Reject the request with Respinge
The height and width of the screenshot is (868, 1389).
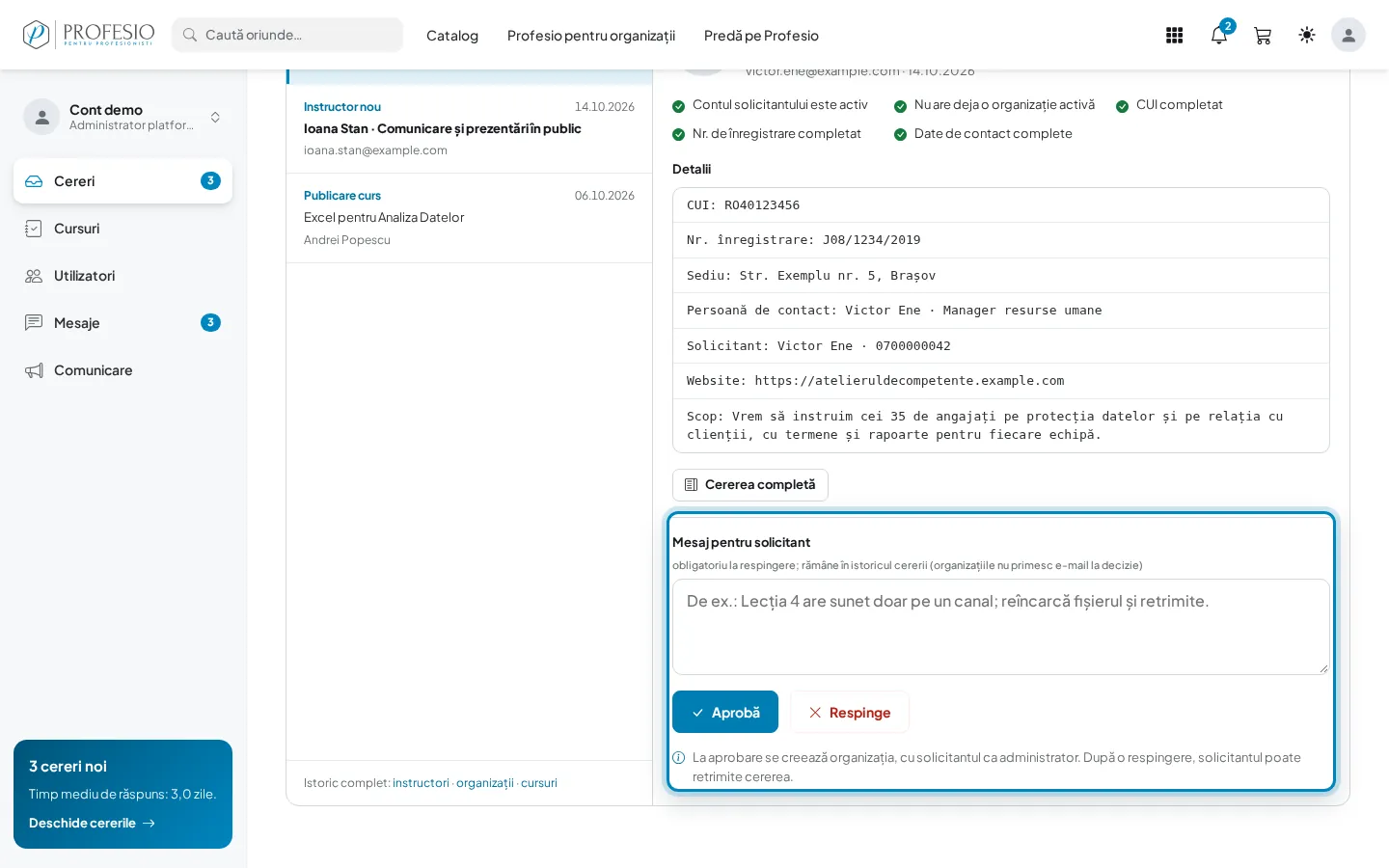(x=850, y=712)
